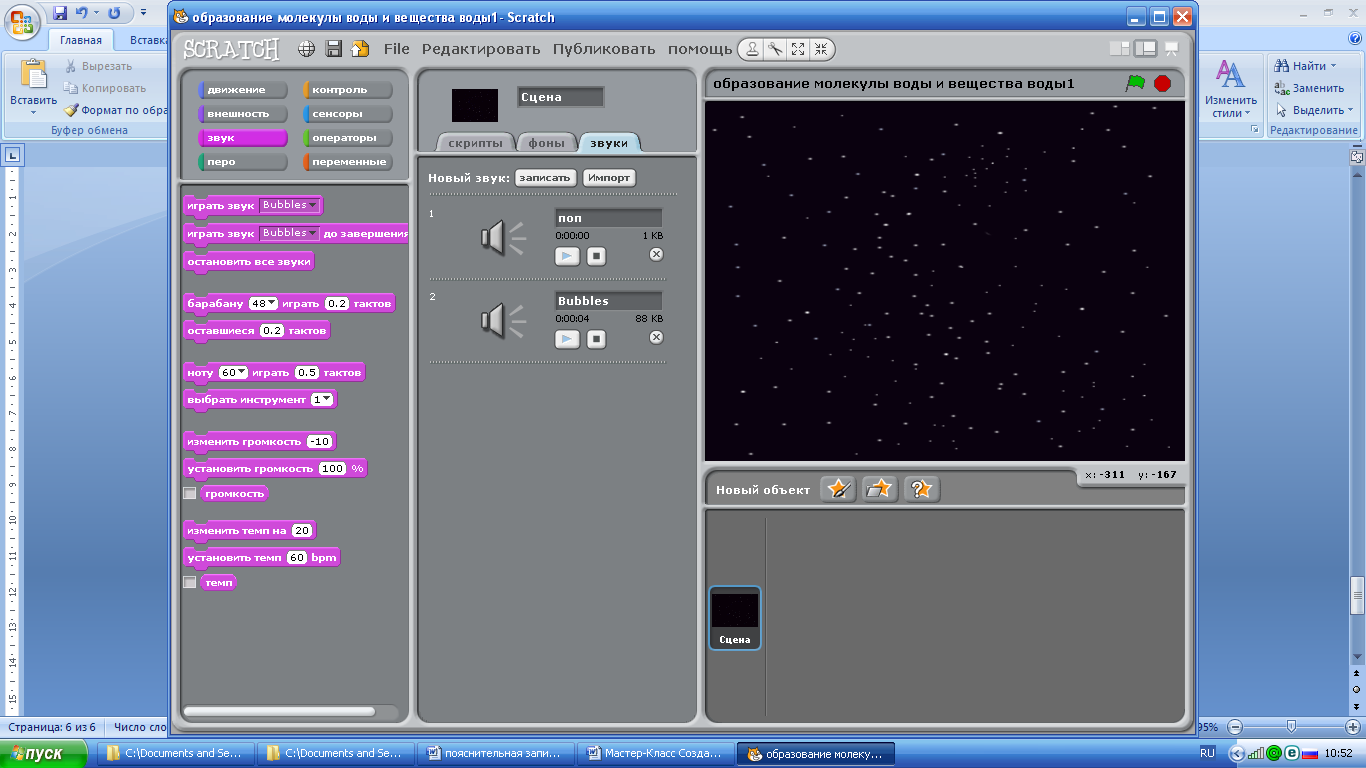Tick the темп reporter checkbox
This screenshot has width=1366, height=768.
[190, 582]
